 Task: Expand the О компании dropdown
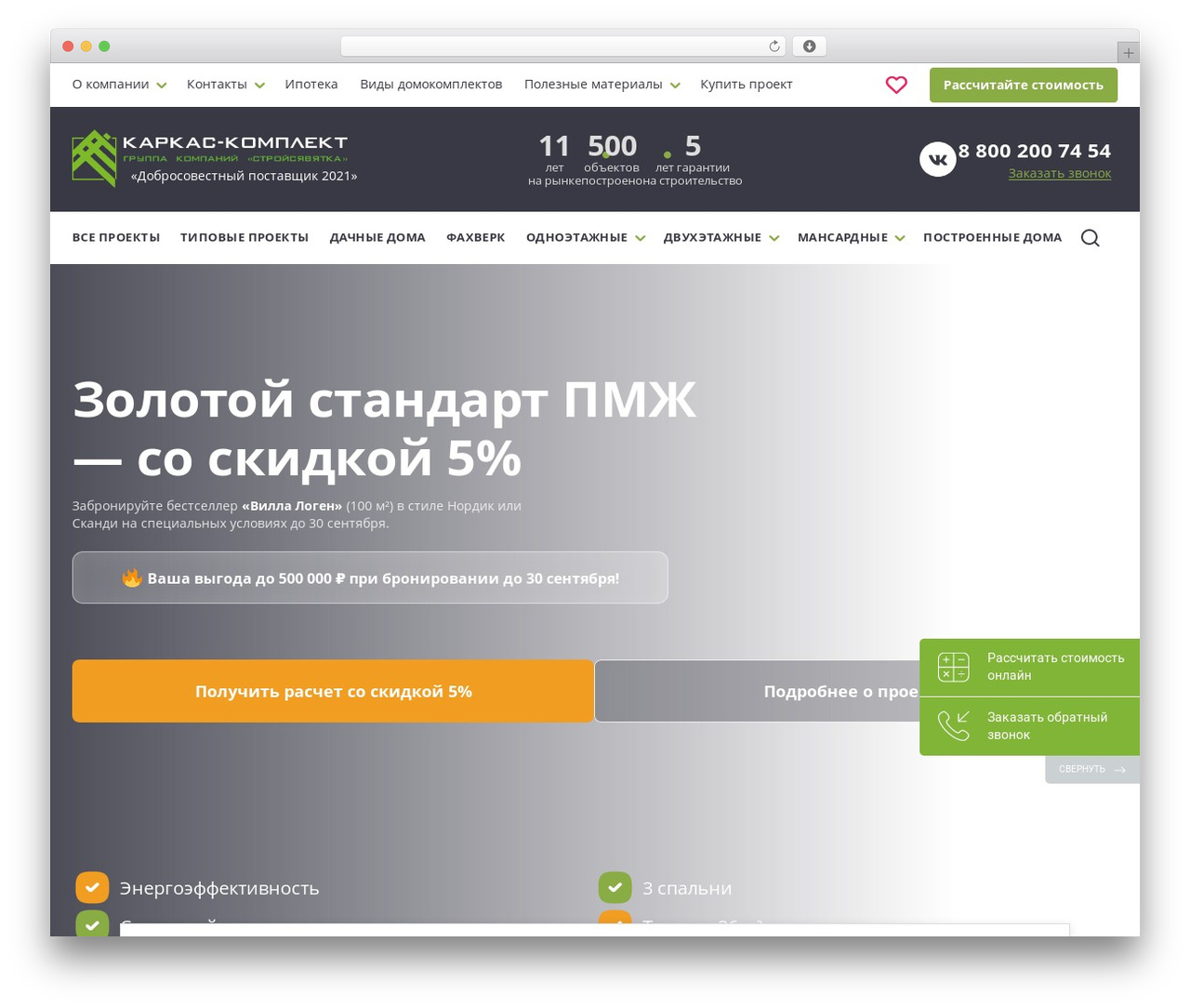(x=162, y=86)
